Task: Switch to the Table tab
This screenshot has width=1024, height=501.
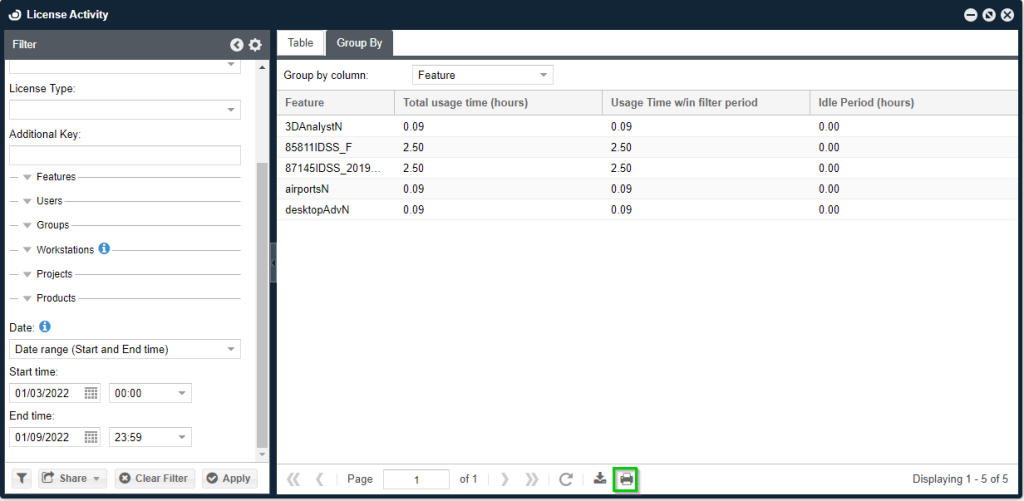Action: pyautogui.click(x=300, y=43)
